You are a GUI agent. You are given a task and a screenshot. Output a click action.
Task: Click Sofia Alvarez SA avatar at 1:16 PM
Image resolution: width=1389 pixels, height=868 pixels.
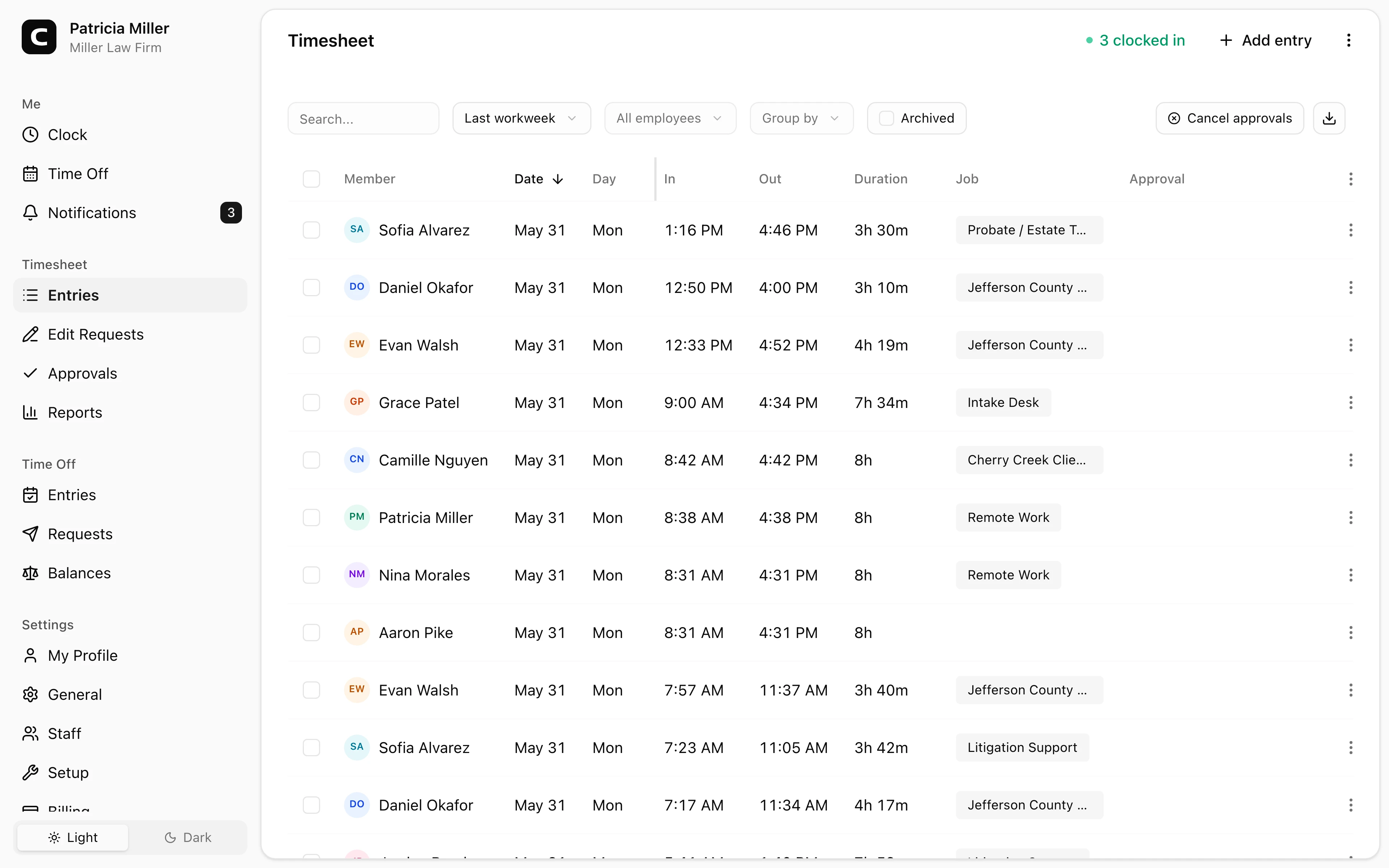point(356,230)
